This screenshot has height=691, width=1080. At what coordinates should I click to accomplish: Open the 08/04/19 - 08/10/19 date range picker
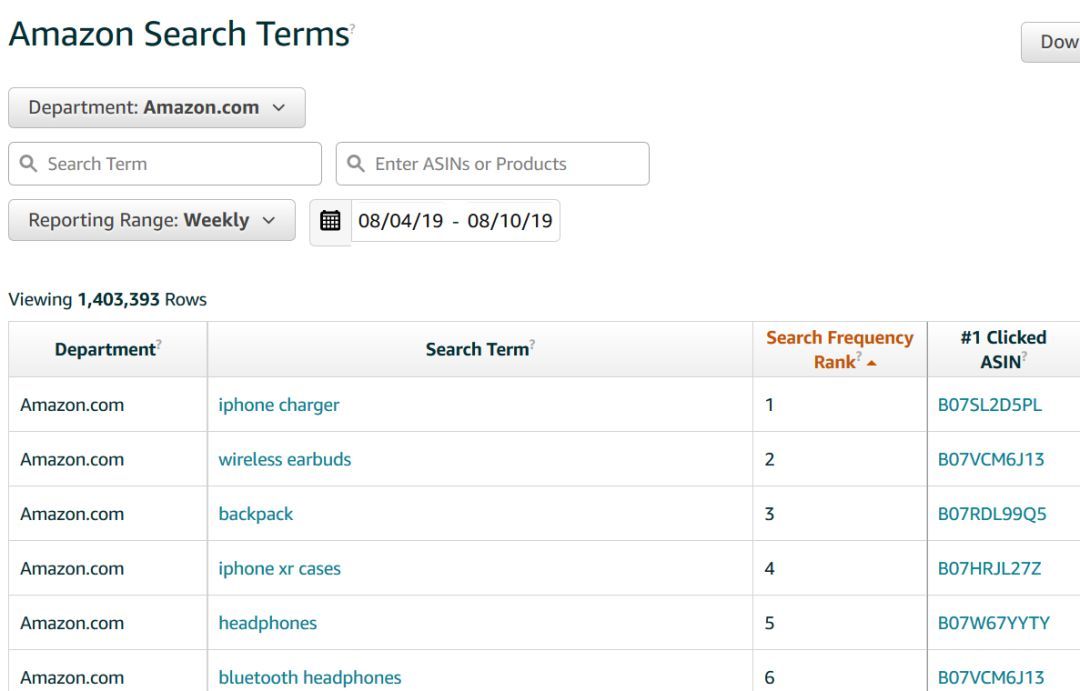455,220
